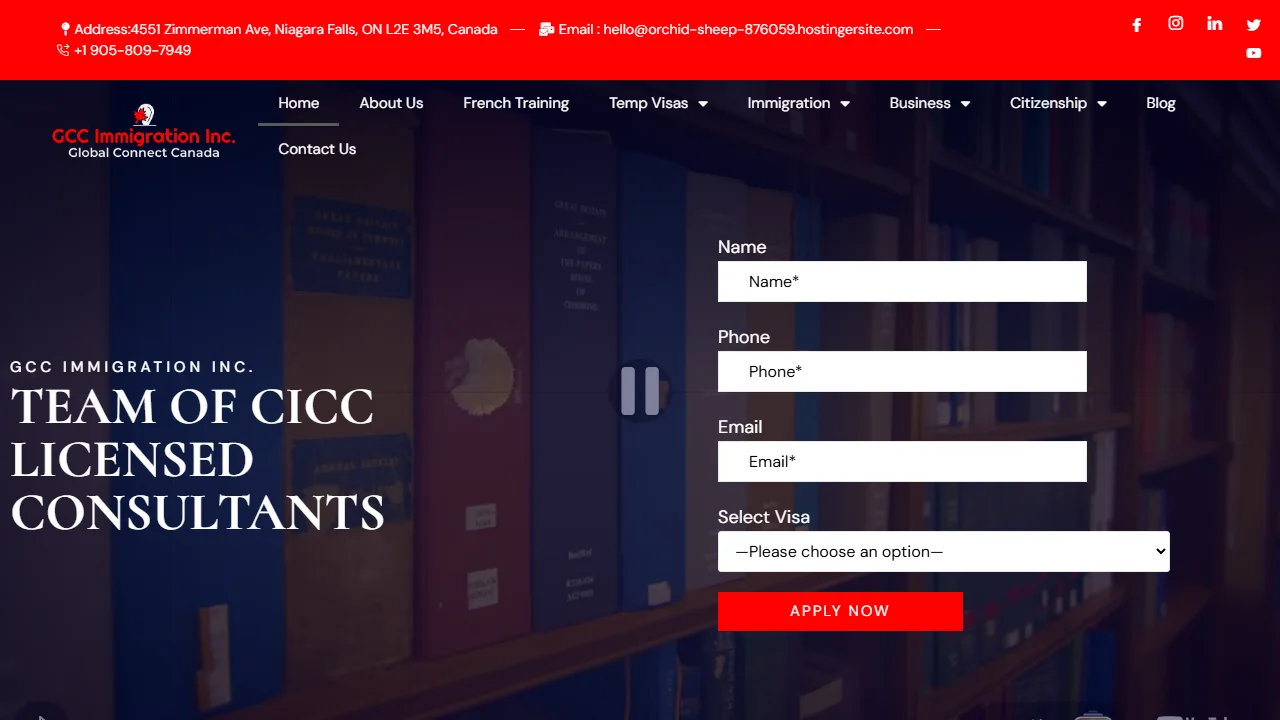Focus the Name input field
Viewport: 1280px width, 720px height.
(x=902, y=282)
